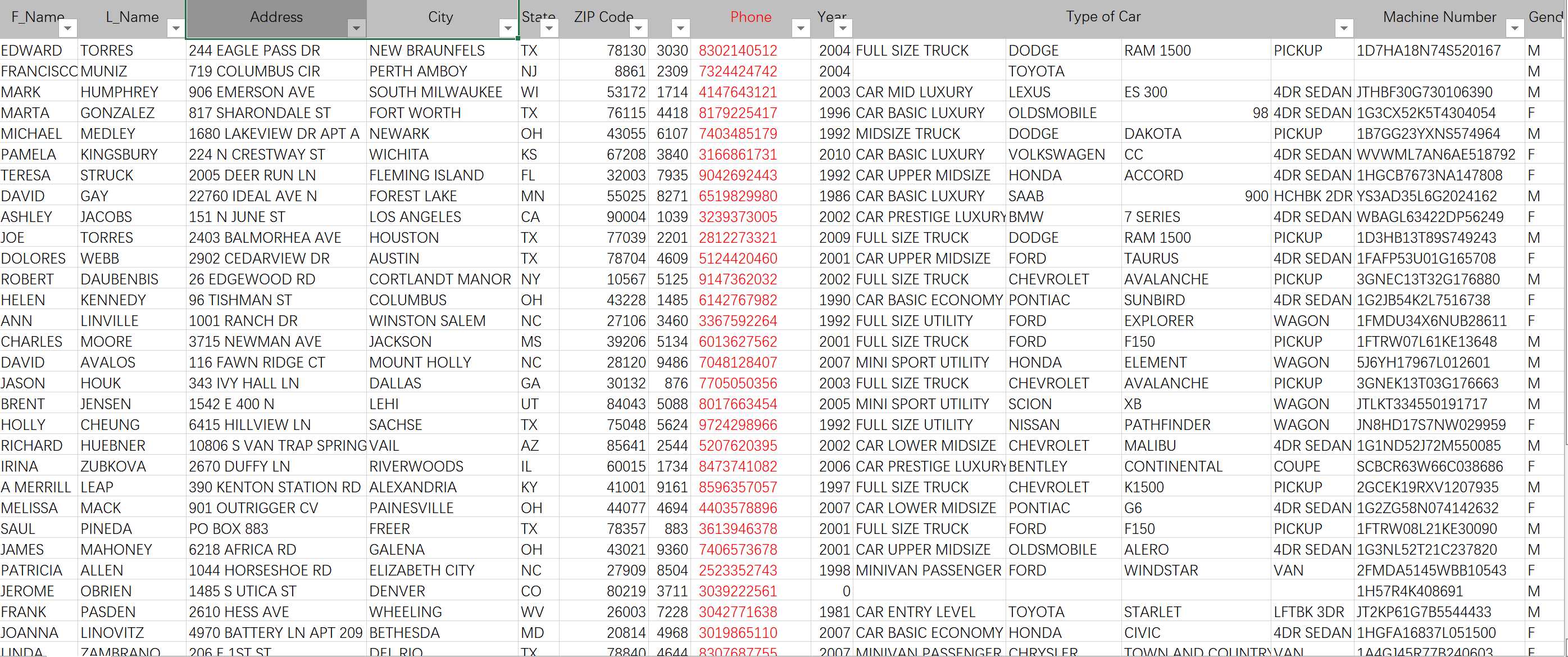Click the cell containing EDWARD
This screenshot has width=1568, height=657.
click(39, 51)
